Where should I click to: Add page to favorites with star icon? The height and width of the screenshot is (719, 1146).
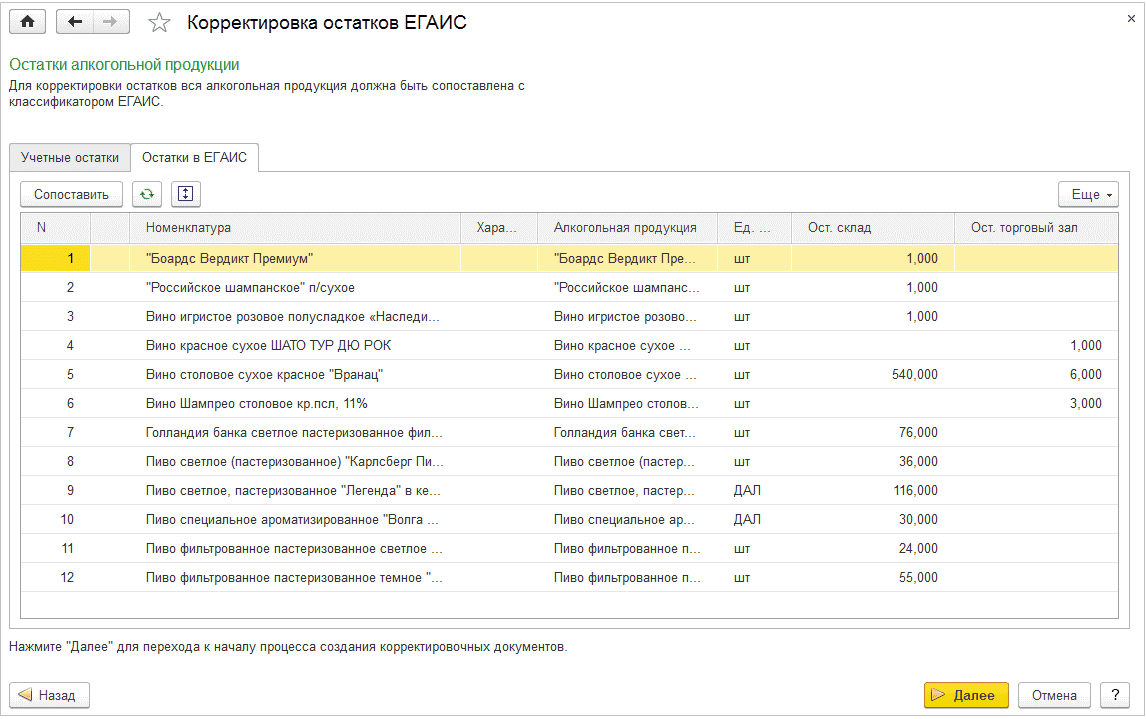tap(159, 23)
